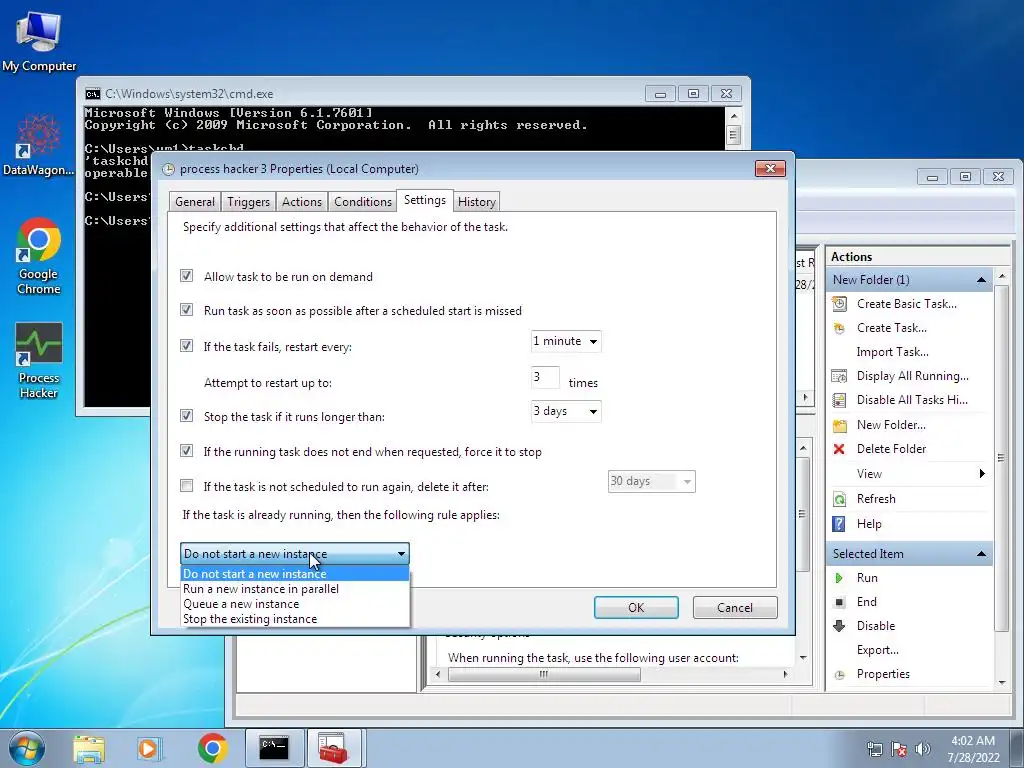1024x768 pixels.
Task: Switch to Task Scheduler toolbox taskbar button
Action: [x=334, y=748]
